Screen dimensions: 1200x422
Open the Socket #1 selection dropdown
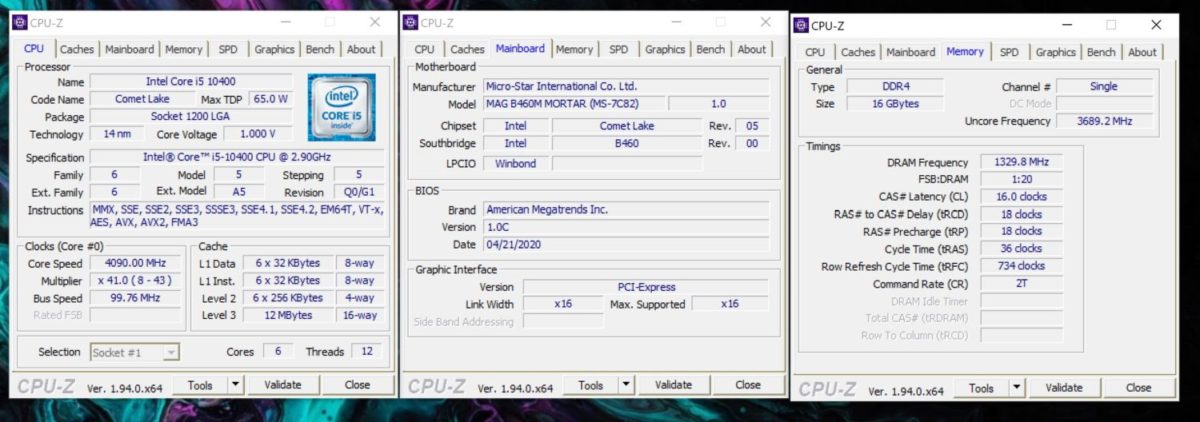[x=135, y=352]
